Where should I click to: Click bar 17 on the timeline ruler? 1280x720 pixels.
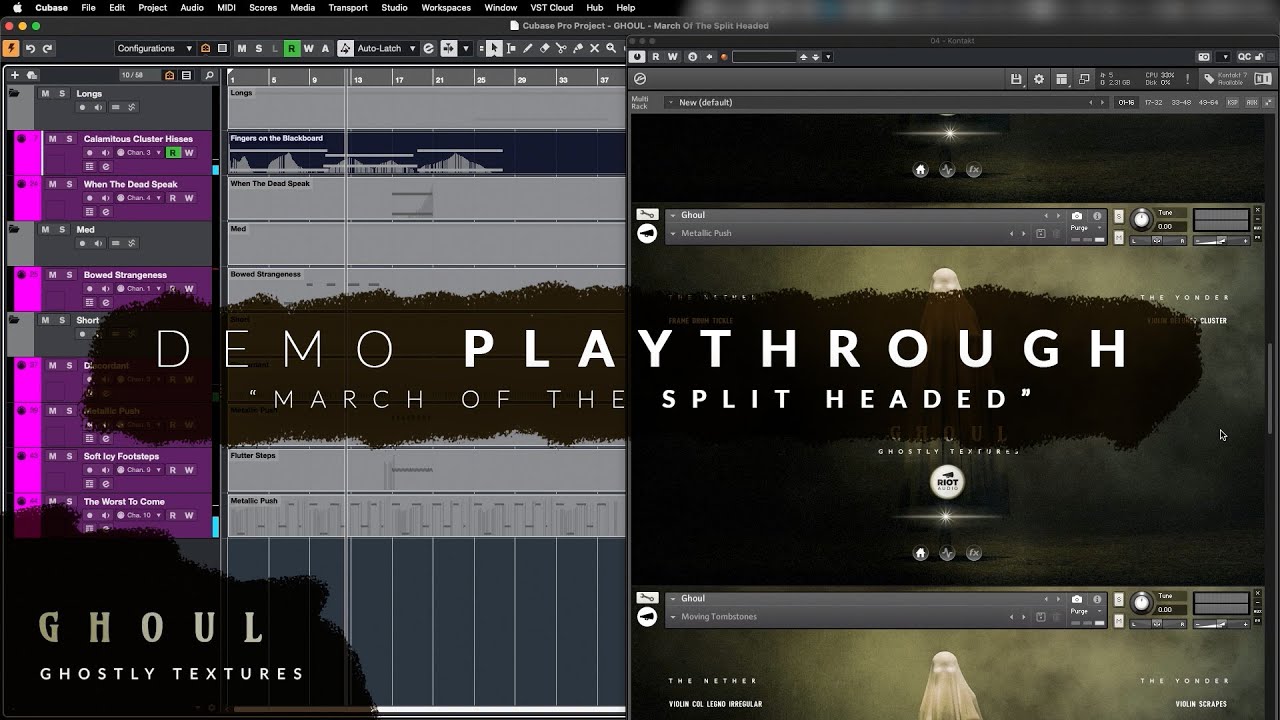tap(398, 79)
